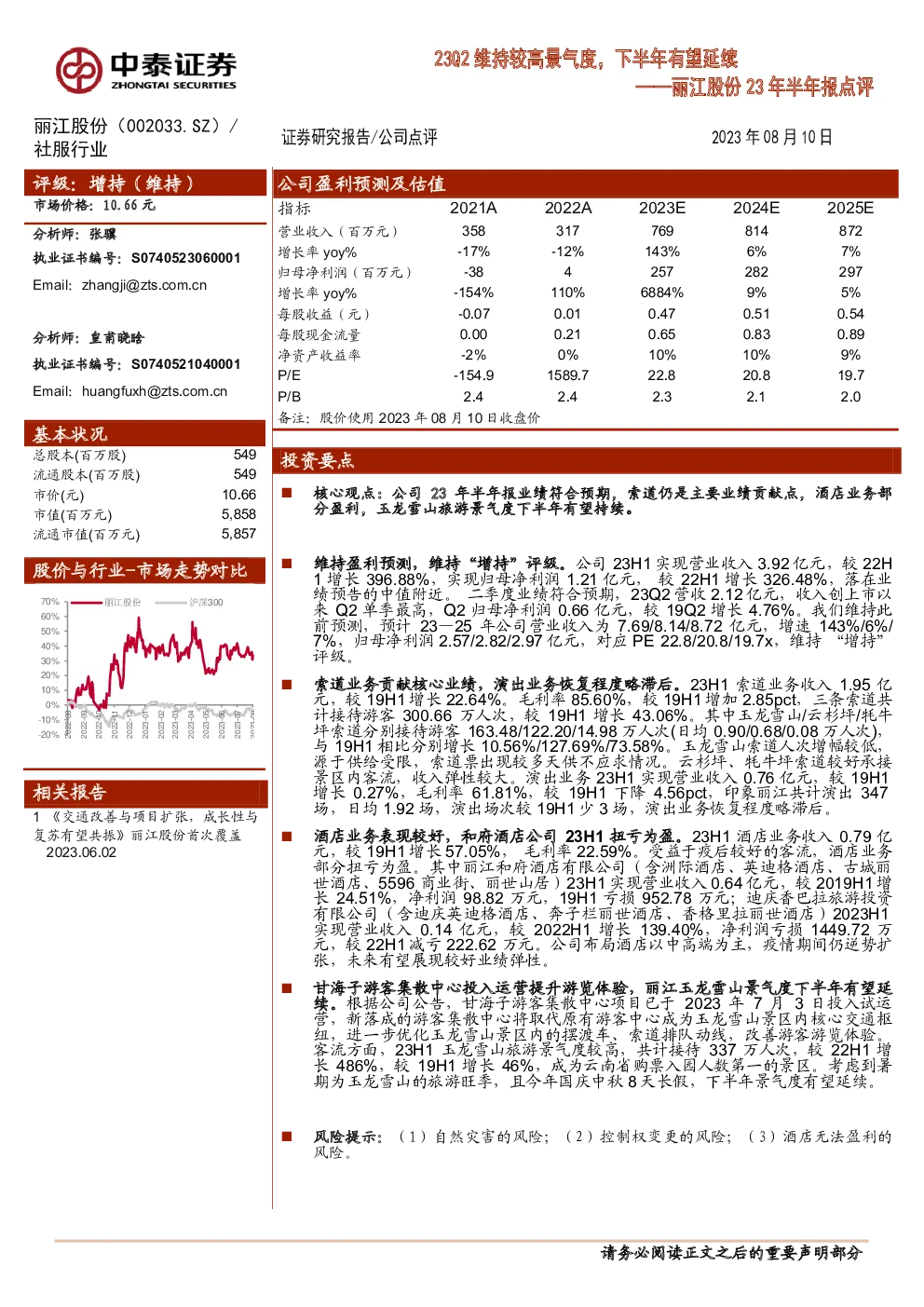
Task: Click the 2023E column header in table
Action: tap(662, 209)
